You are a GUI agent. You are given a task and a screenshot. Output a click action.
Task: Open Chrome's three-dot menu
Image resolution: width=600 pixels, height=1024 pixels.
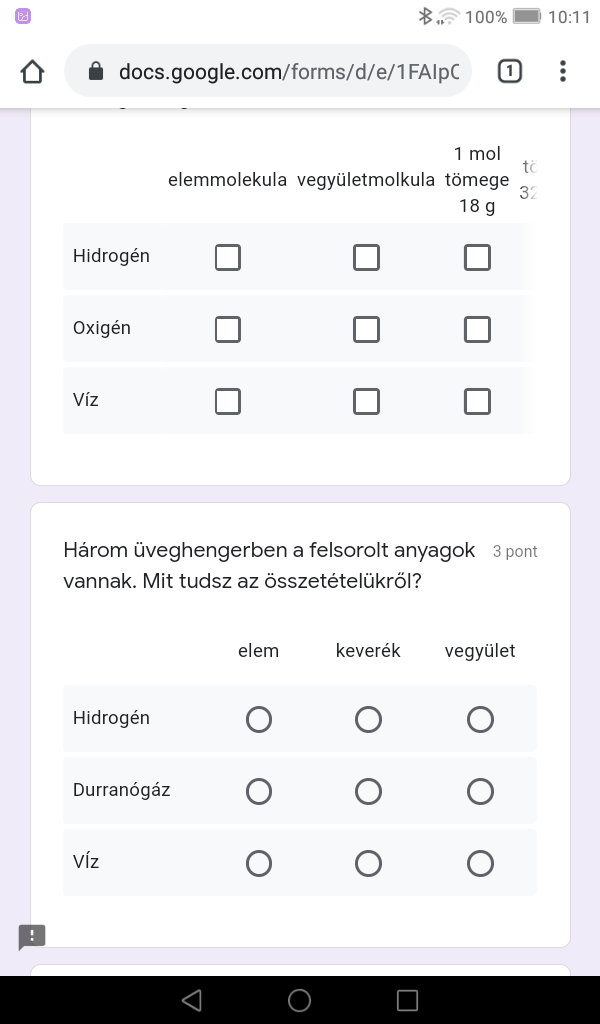pyautogui.click(x=563, y=71)
